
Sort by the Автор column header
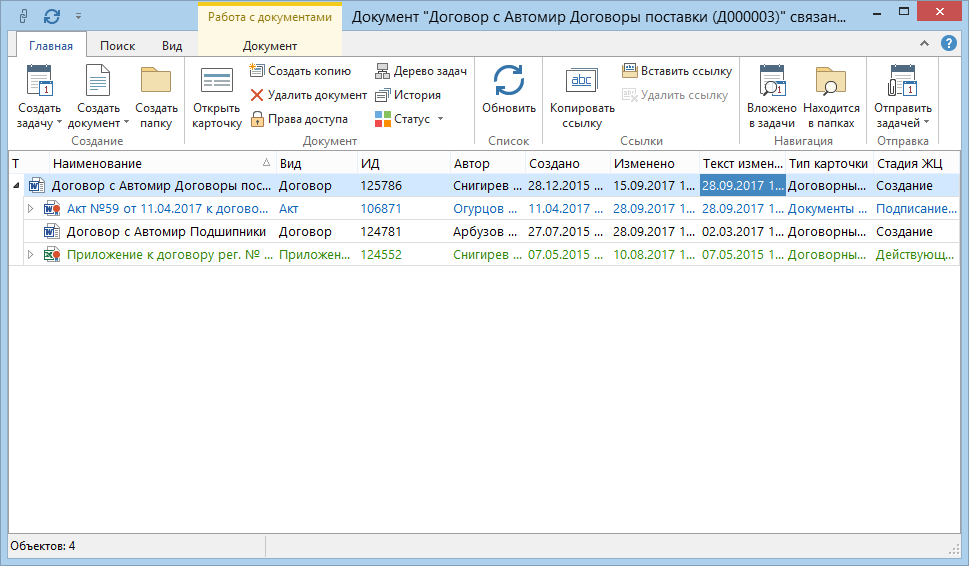[x=488, y=164]
